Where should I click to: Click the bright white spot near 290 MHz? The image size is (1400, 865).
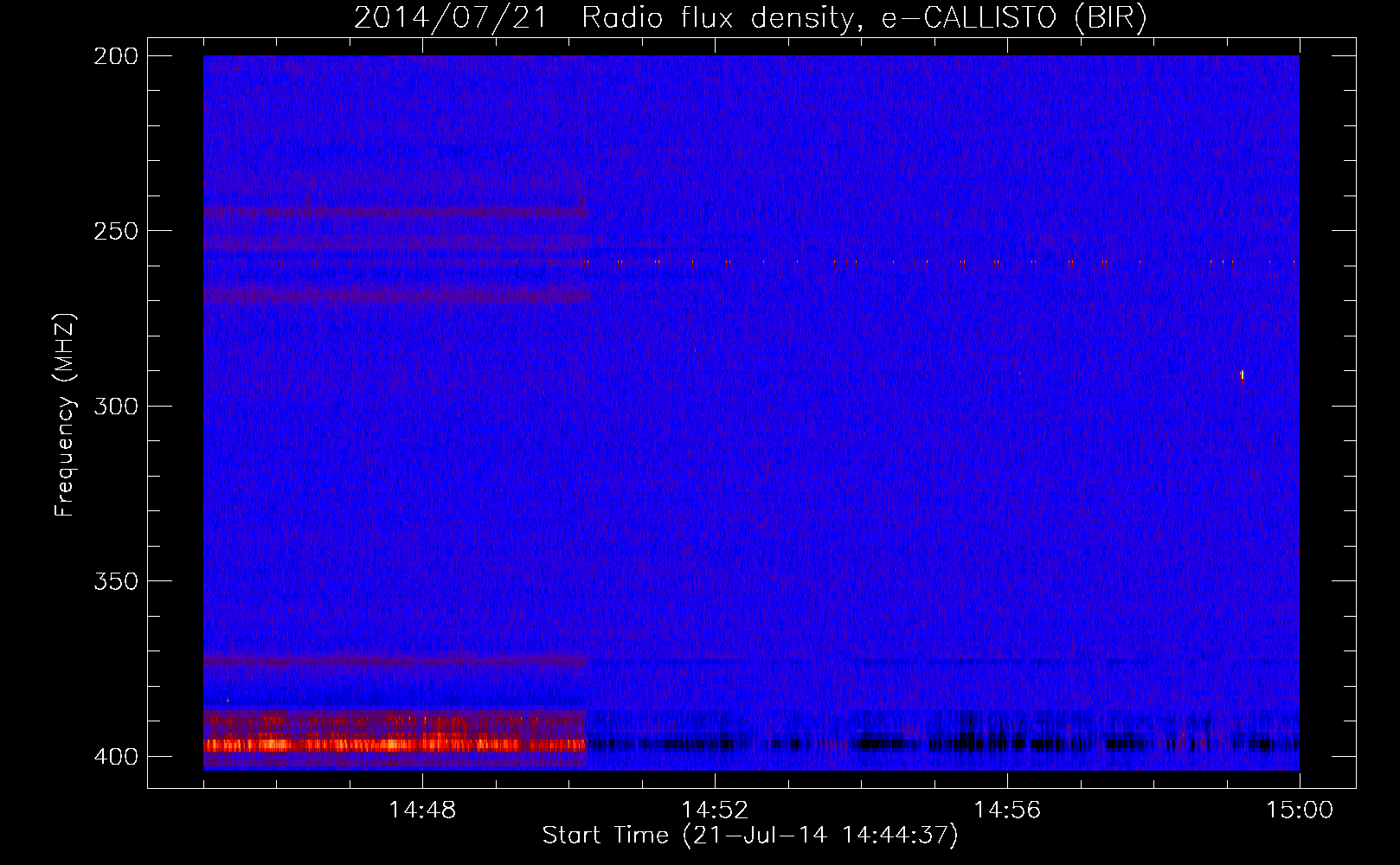point(1243,375)
